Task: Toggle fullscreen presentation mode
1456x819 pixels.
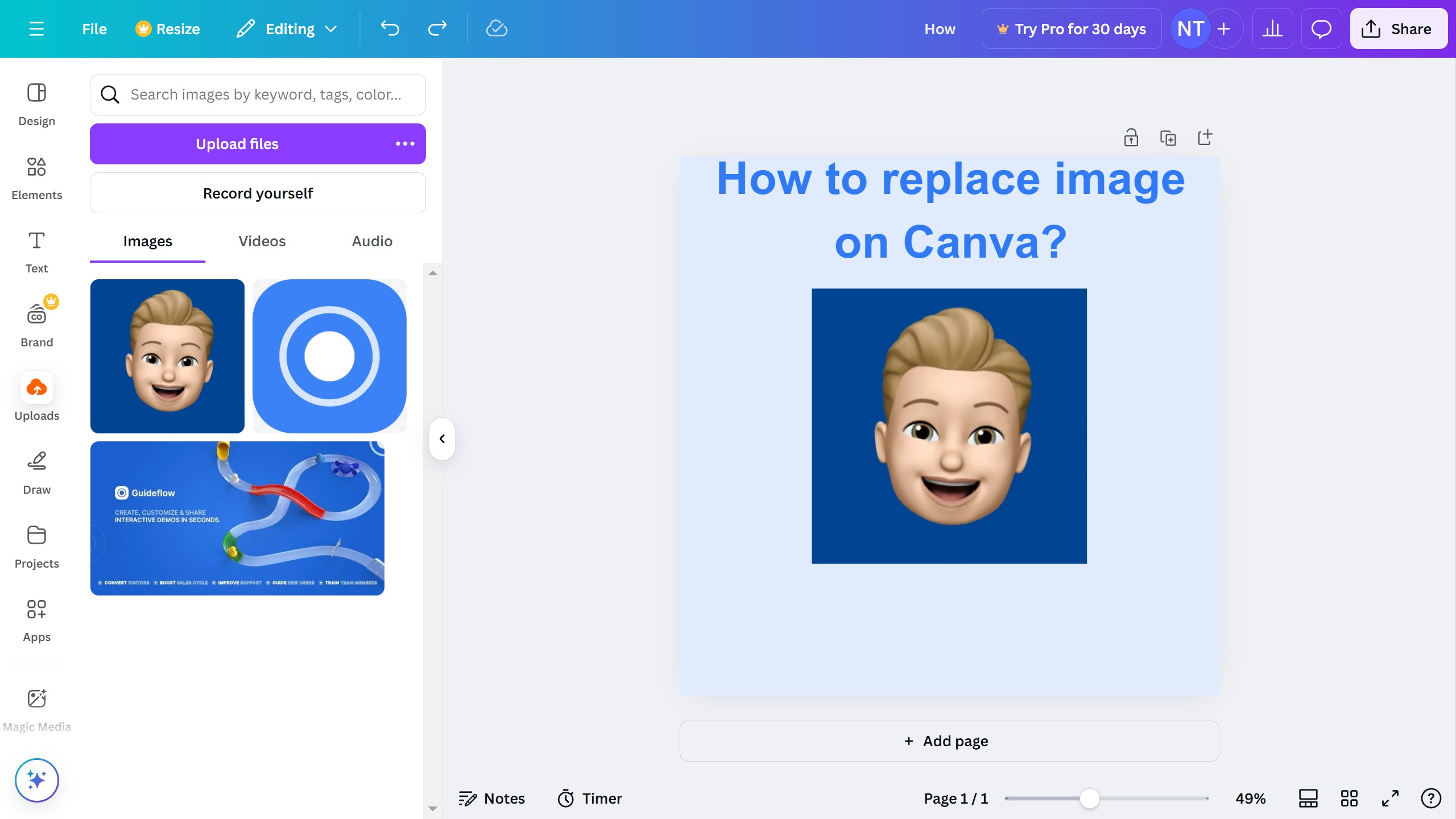Action: click(x=1390, y=799)
